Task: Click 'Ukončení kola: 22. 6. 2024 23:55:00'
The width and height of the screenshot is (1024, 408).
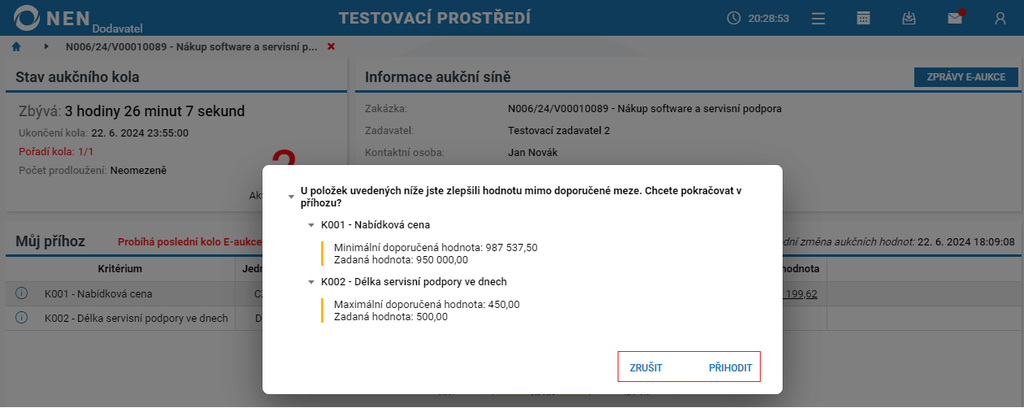Action: coord(104,133)
